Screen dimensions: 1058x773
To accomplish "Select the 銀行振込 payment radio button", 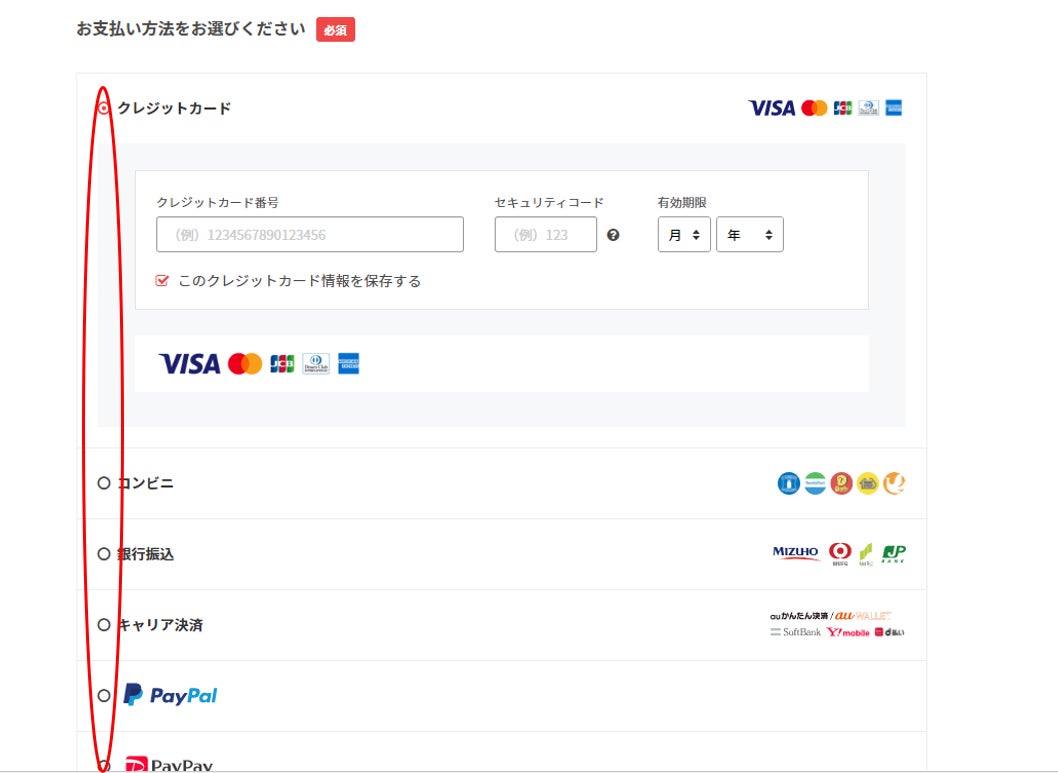I will click(x=104, y=554).
